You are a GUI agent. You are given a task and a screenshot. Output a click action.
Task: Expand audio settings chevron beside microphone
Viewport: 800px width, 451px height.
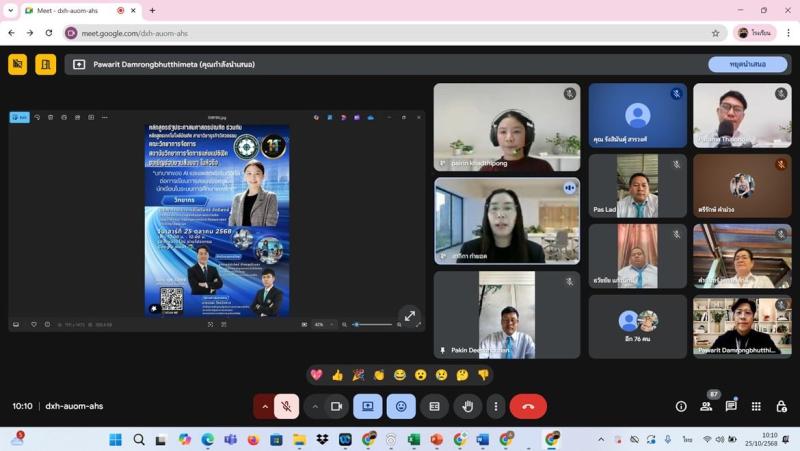point(265,406)
